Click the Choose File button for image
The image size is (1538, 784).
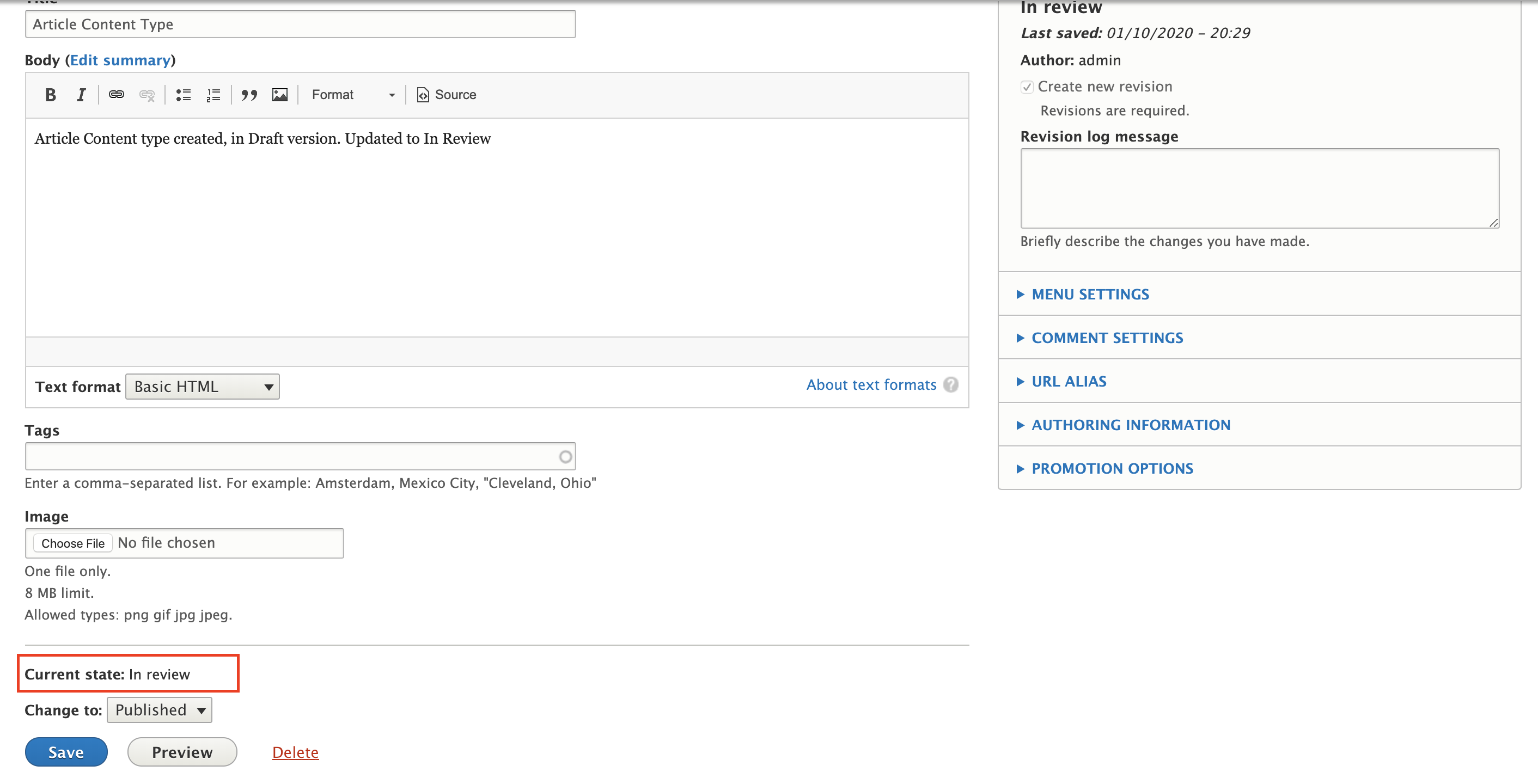pos(72,543)
